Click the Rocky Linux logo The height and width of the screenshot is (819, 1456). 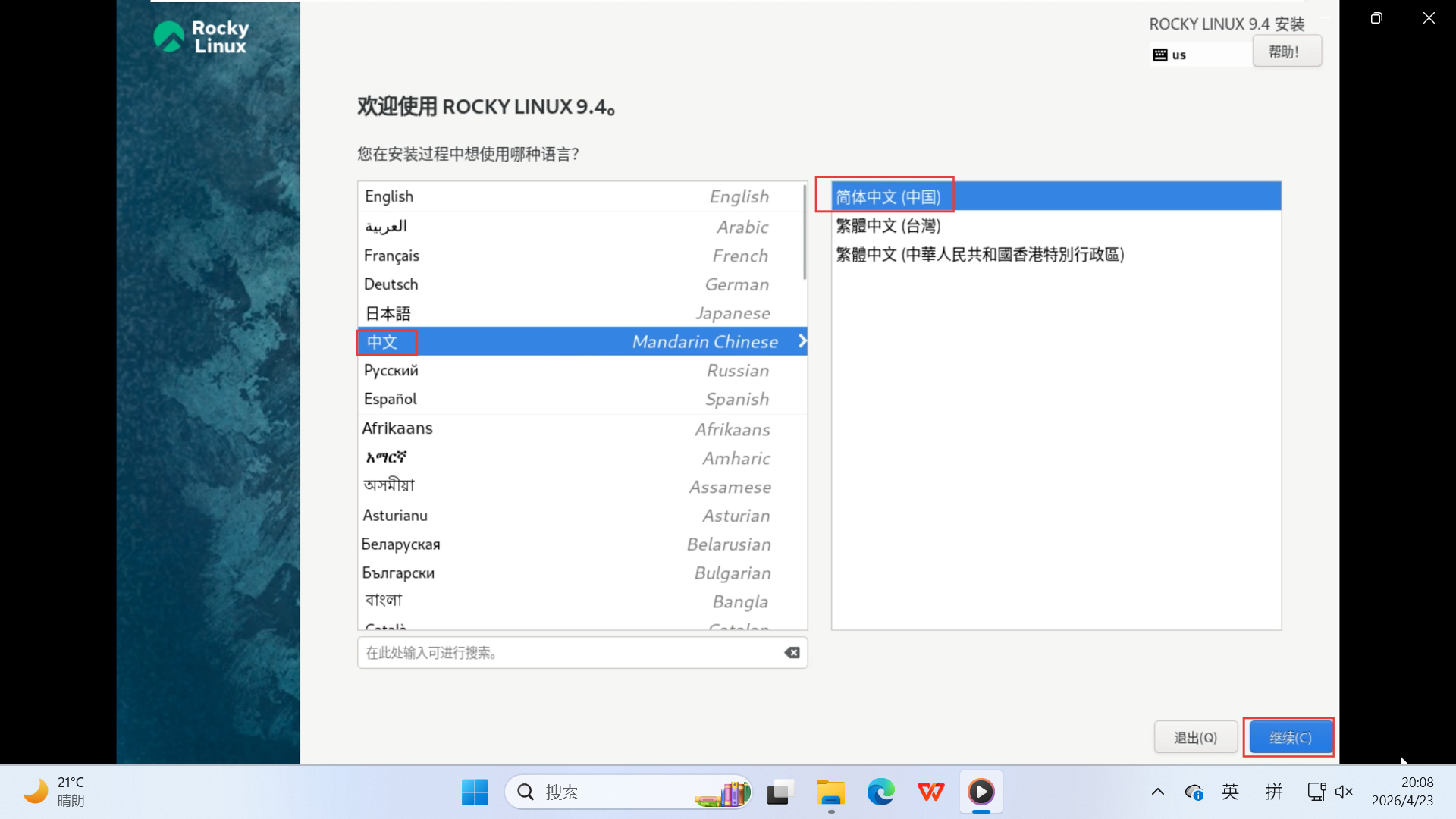(x=201, y=36)
